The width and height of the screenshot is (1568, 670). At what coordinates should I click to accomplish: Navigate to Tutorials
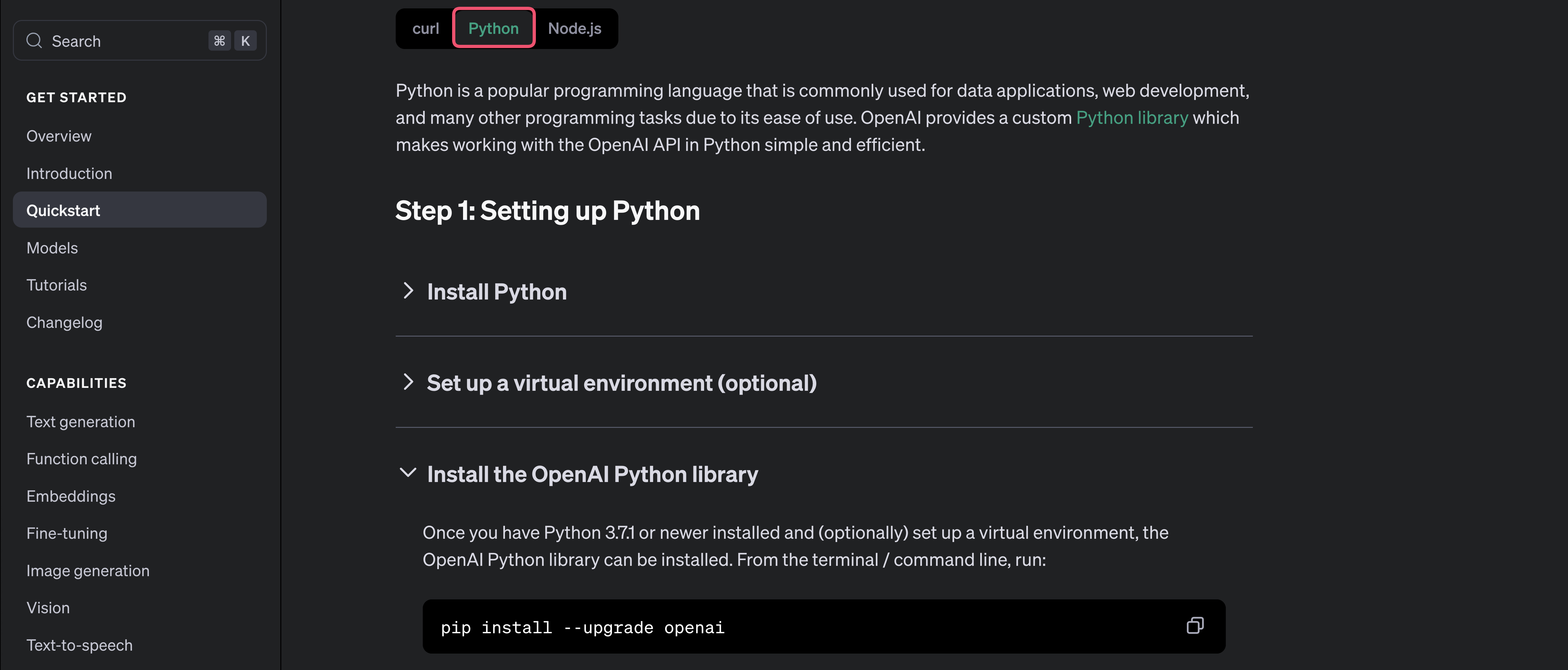click(x=57, y=285)
